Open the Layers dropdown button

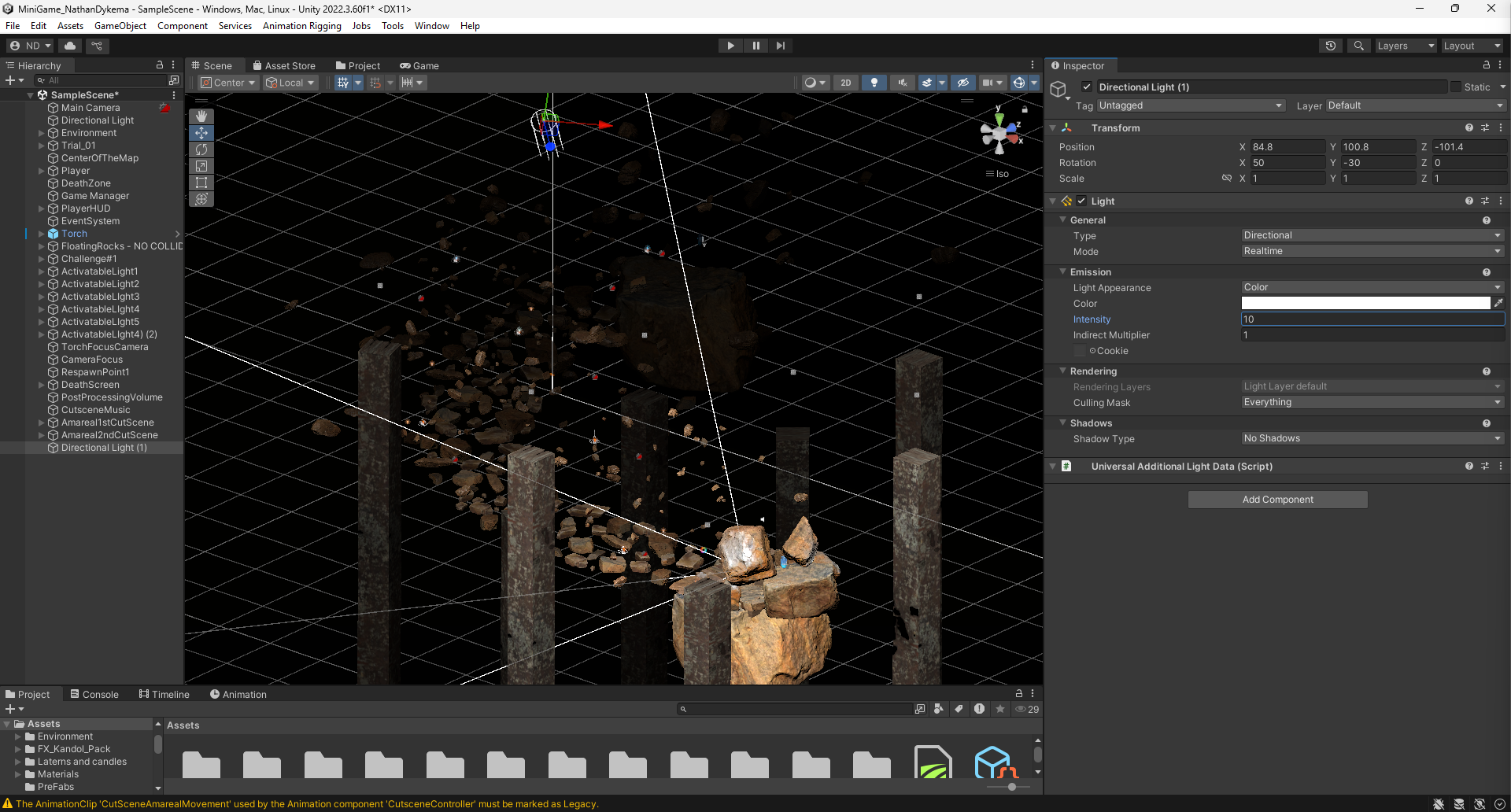coord(1405,46)
